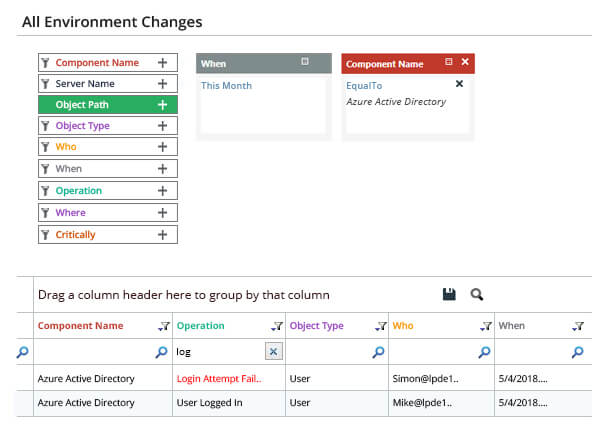
Task: Add Server Name filter with plus icon
Action: [x=162, y=84]
